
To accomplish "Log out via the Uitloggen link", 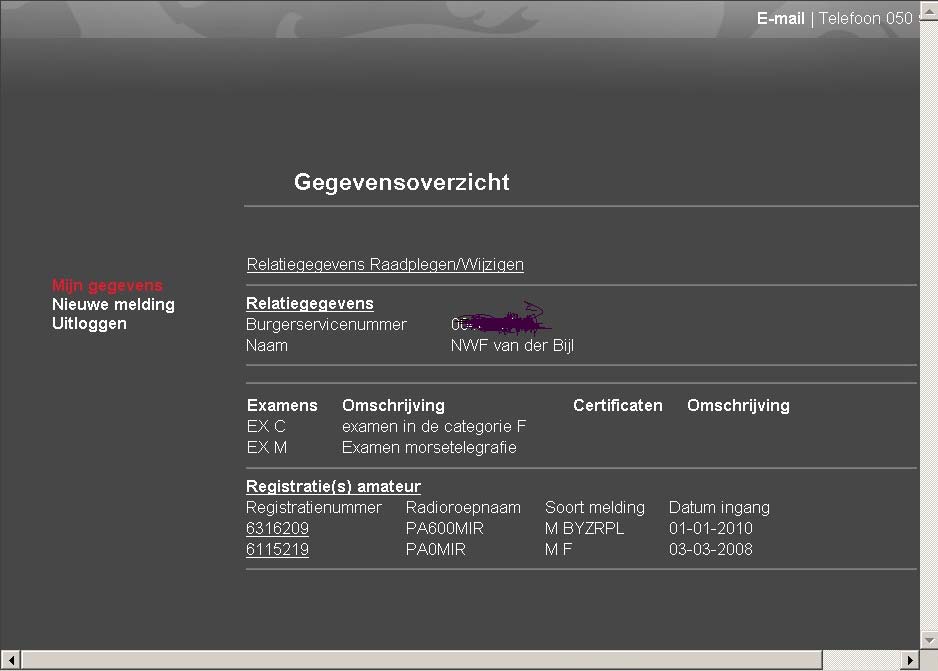I will 89,323.
